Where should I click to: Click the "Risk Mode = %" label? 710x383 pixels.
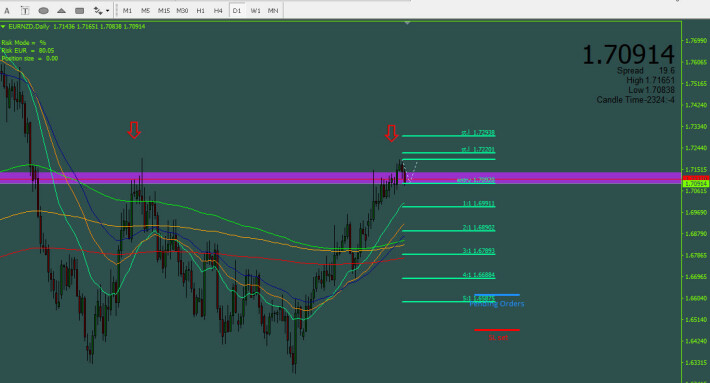click(24, 43)
